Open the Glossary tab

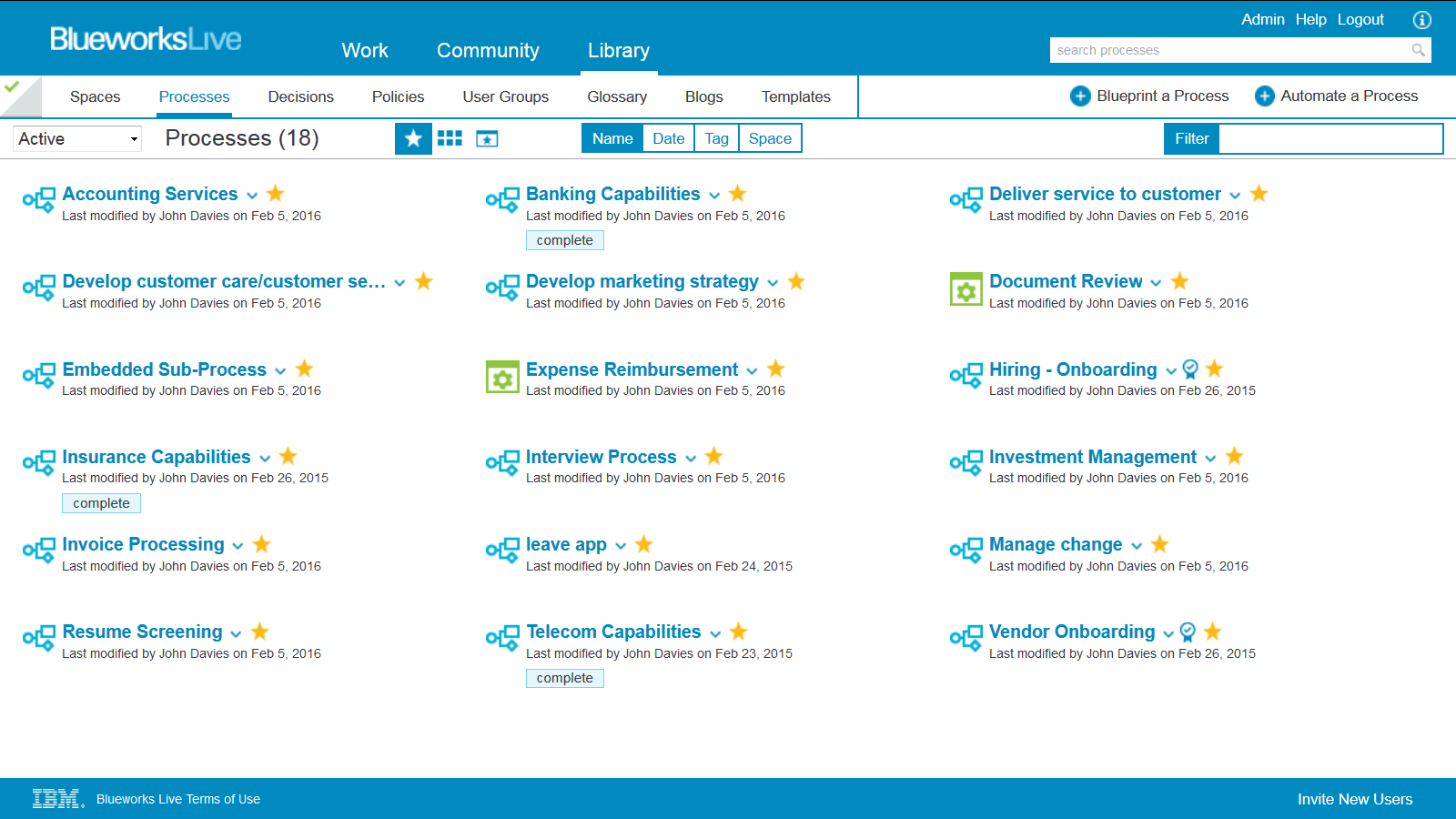[x=617, y=96]
